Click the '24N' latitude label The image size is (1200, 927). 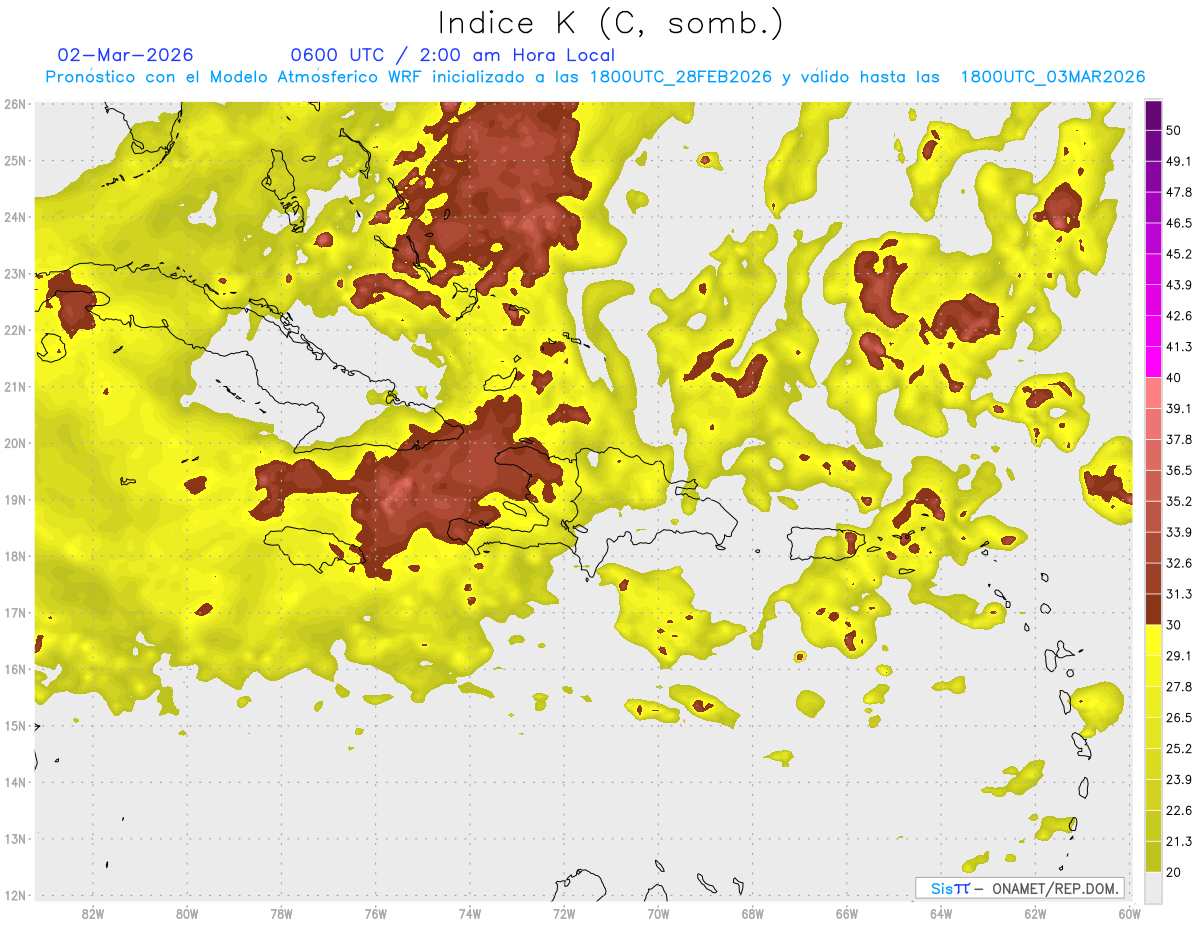[x=15, y=217]
